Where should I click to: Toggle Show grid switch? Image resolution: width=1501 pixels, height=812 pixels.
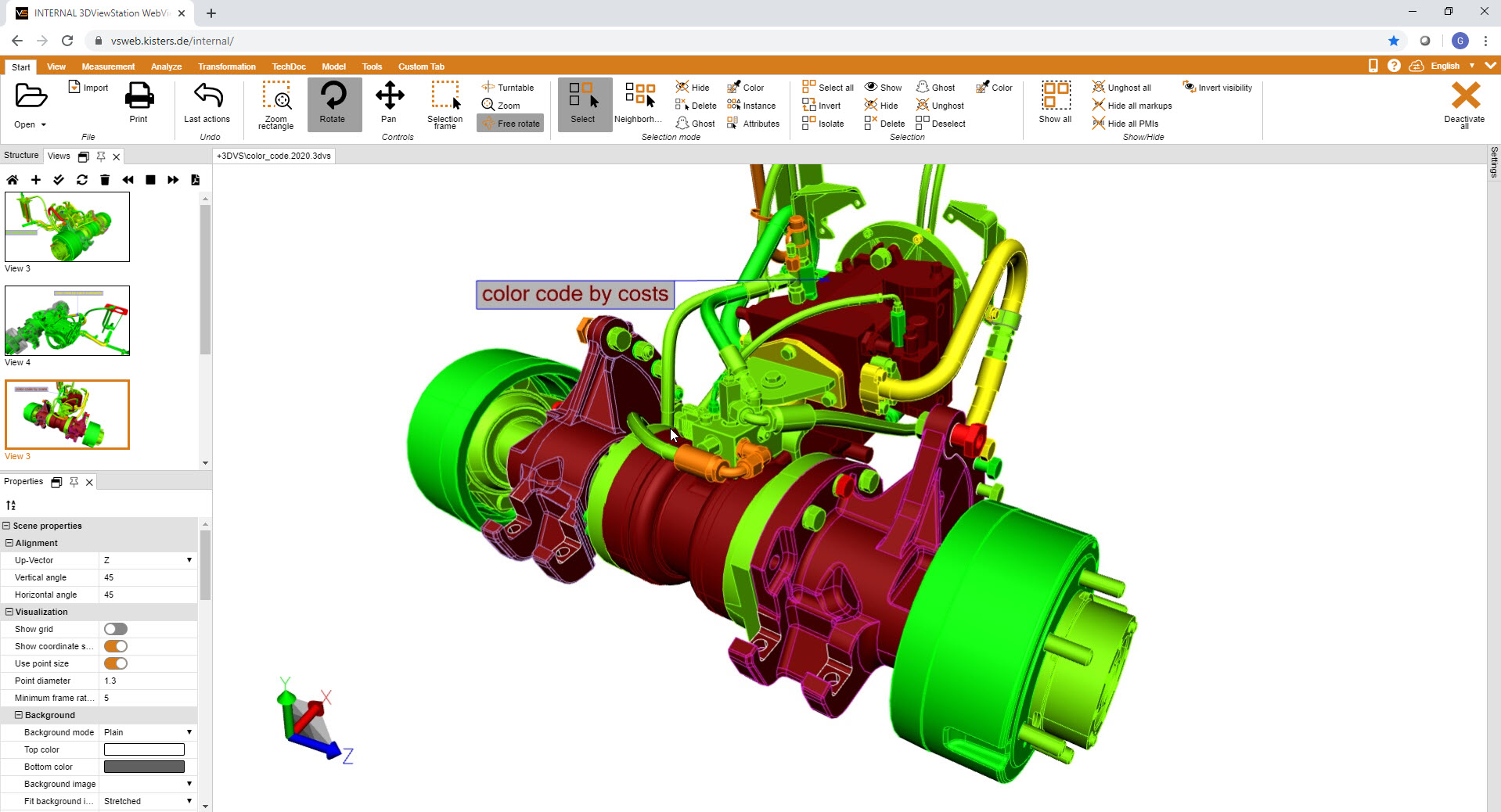coord(116,629)
